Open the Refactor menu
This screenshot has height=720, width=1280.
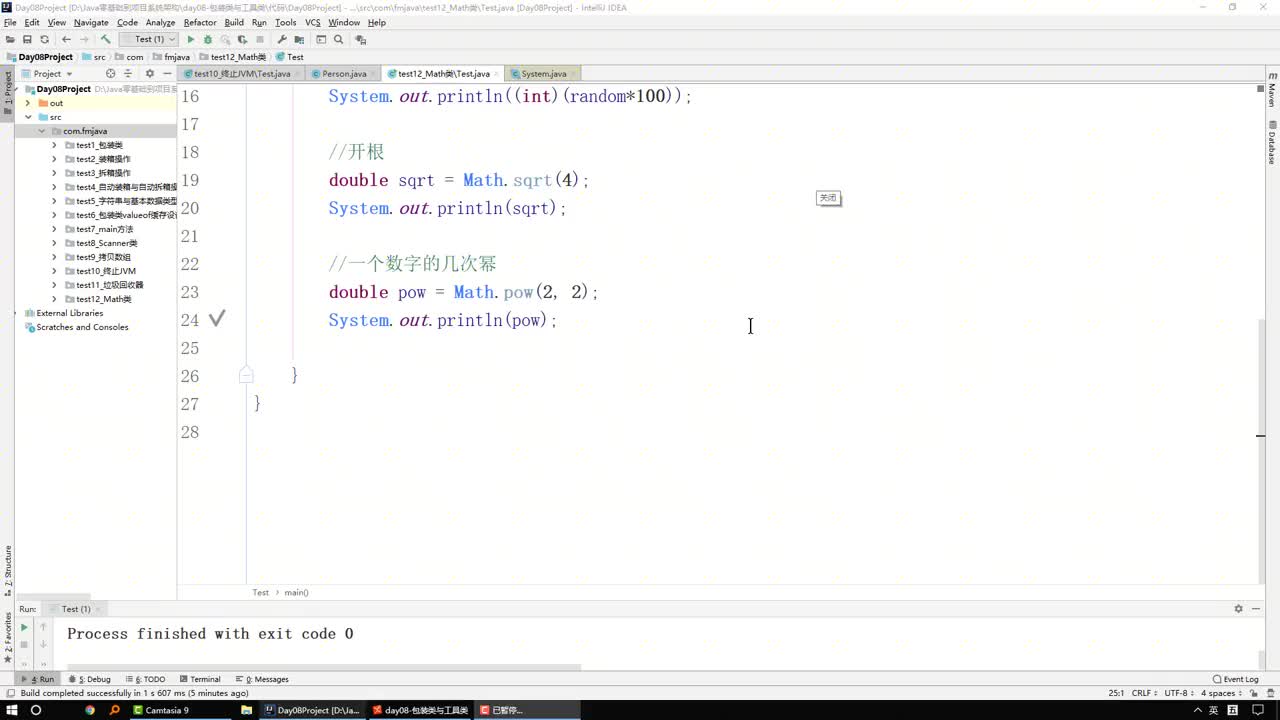point(200,22)
